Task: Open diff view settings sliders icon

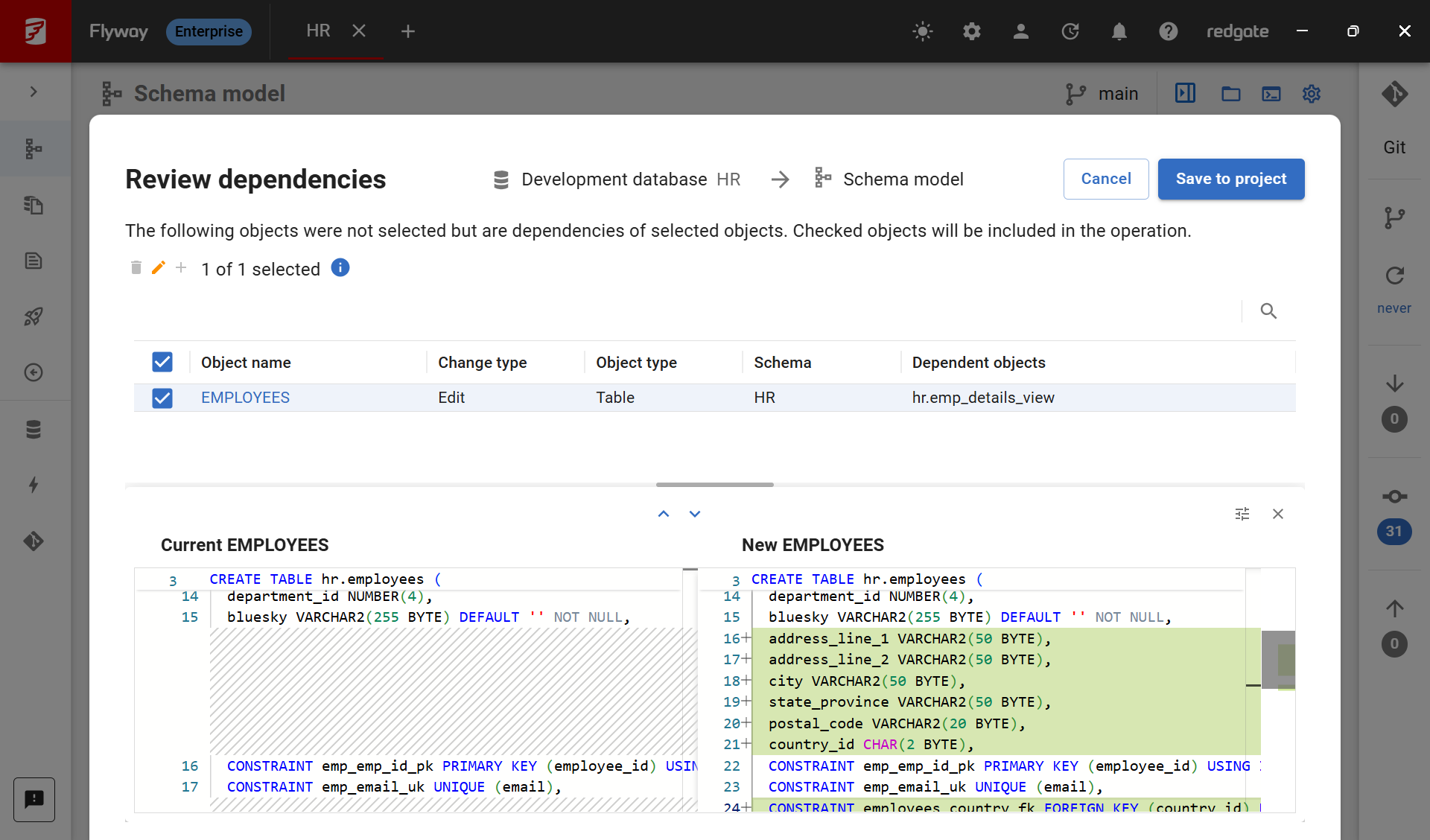Action: 1242,514
